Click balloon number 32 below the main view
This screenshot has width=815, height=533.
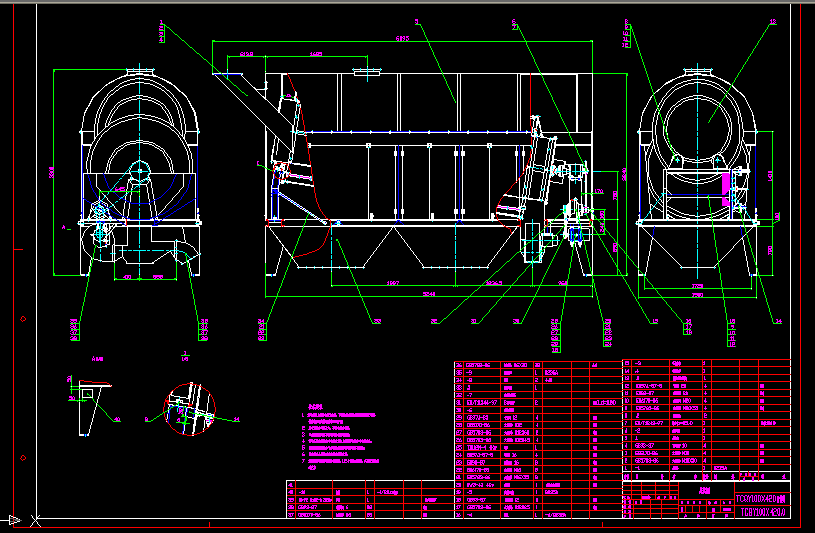[x=377, y=321]
